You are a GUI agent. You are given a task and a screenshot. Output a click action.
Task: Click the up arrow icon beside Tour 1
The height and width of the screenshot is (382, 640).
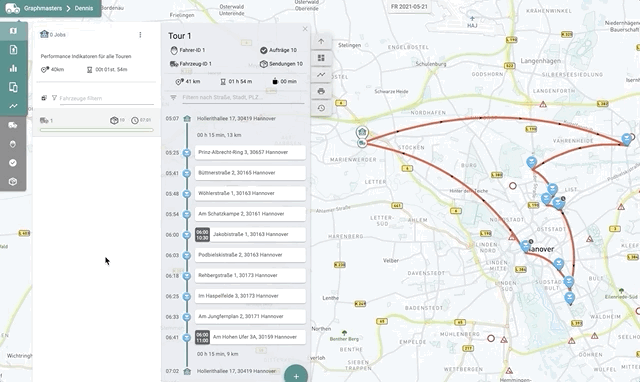[321, 41]
